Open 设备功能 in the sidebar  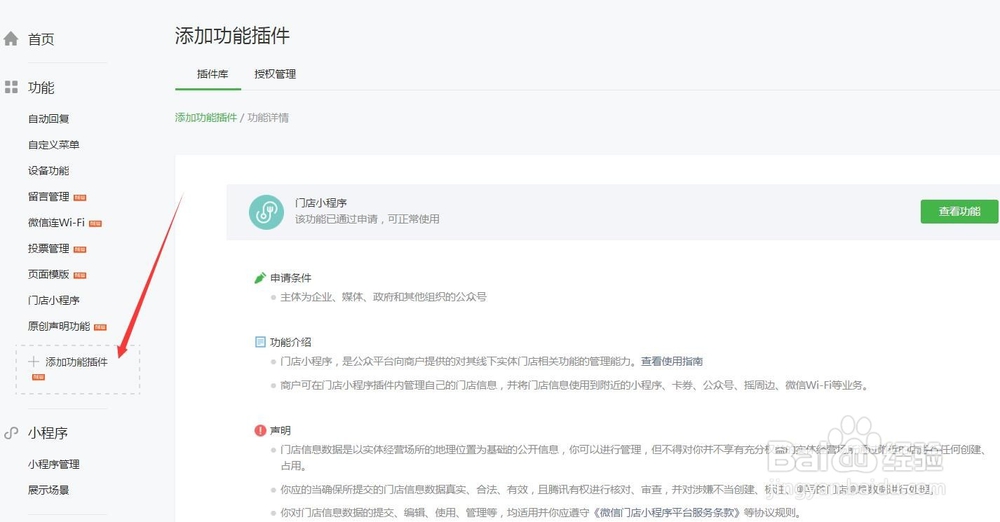click(x=48, y=171)
